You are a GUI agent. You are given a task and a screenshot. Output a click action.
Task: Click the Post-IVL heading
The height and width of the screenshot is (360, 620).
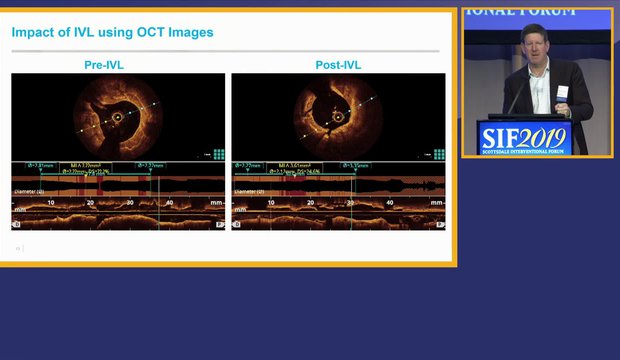pos(338,65)
